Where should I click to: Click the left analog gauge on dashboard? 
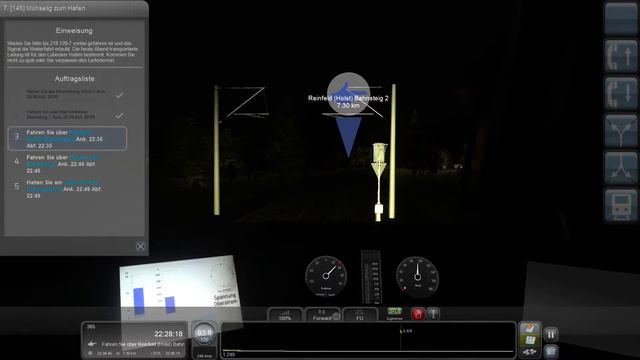[326, 276]
